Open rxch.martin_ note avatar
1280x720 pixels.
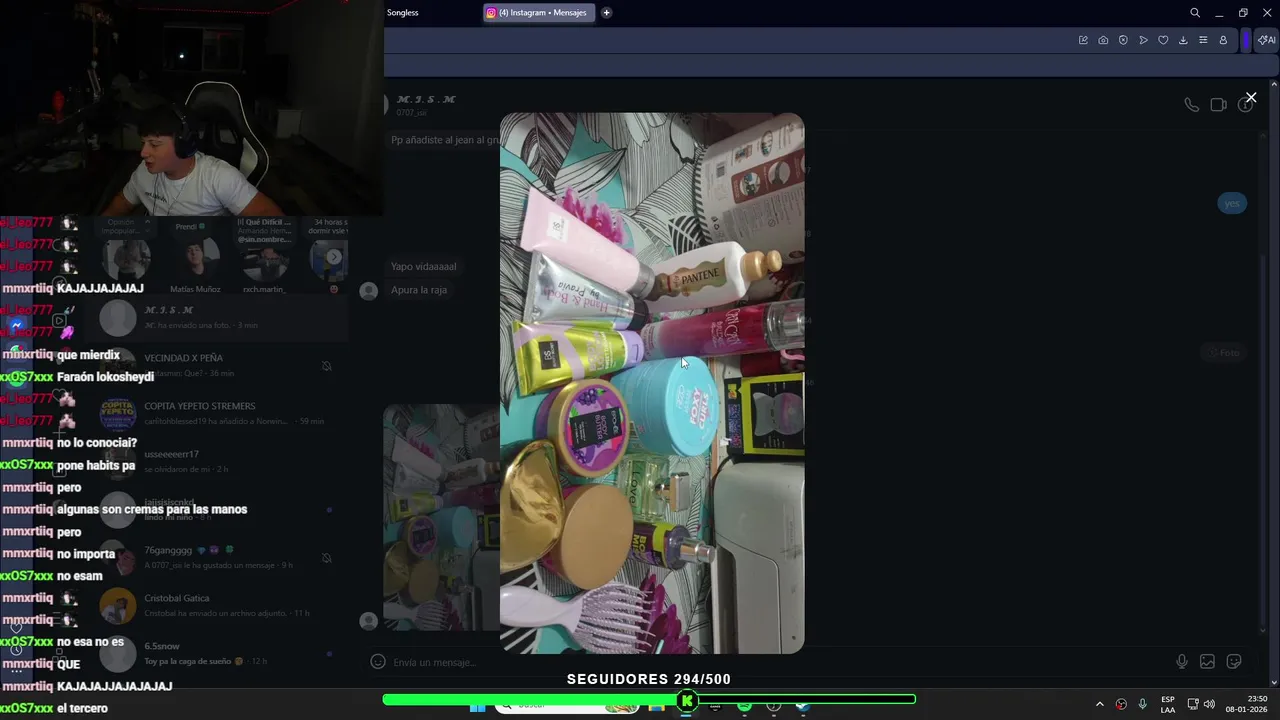(265, 265)
